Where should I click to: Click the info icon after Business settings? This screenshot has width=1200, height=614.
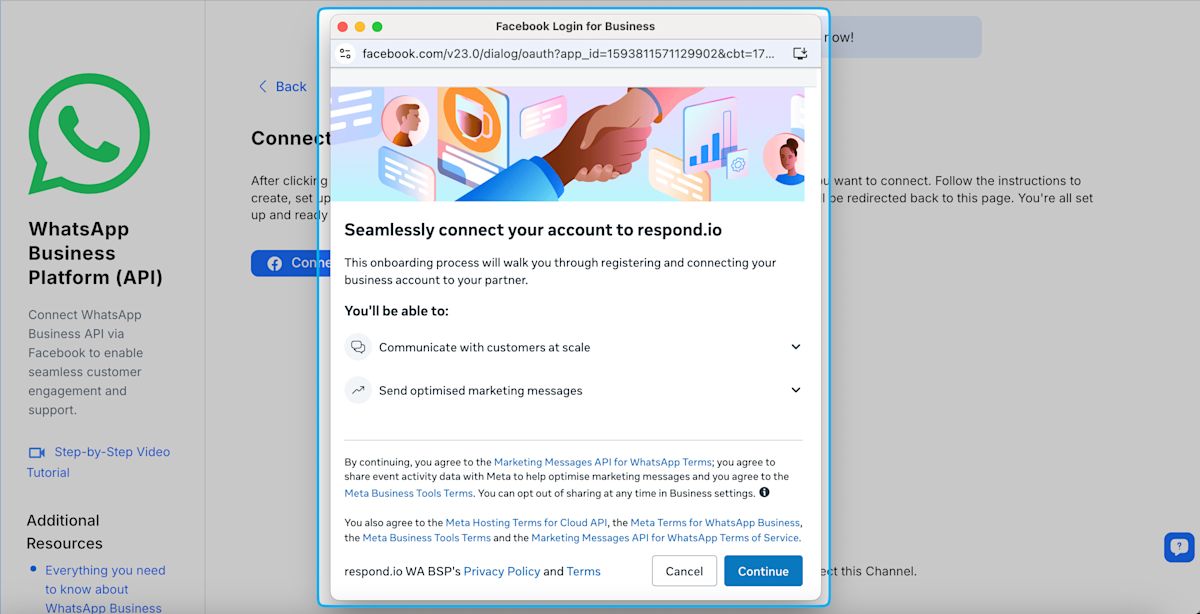click(764, 493)
